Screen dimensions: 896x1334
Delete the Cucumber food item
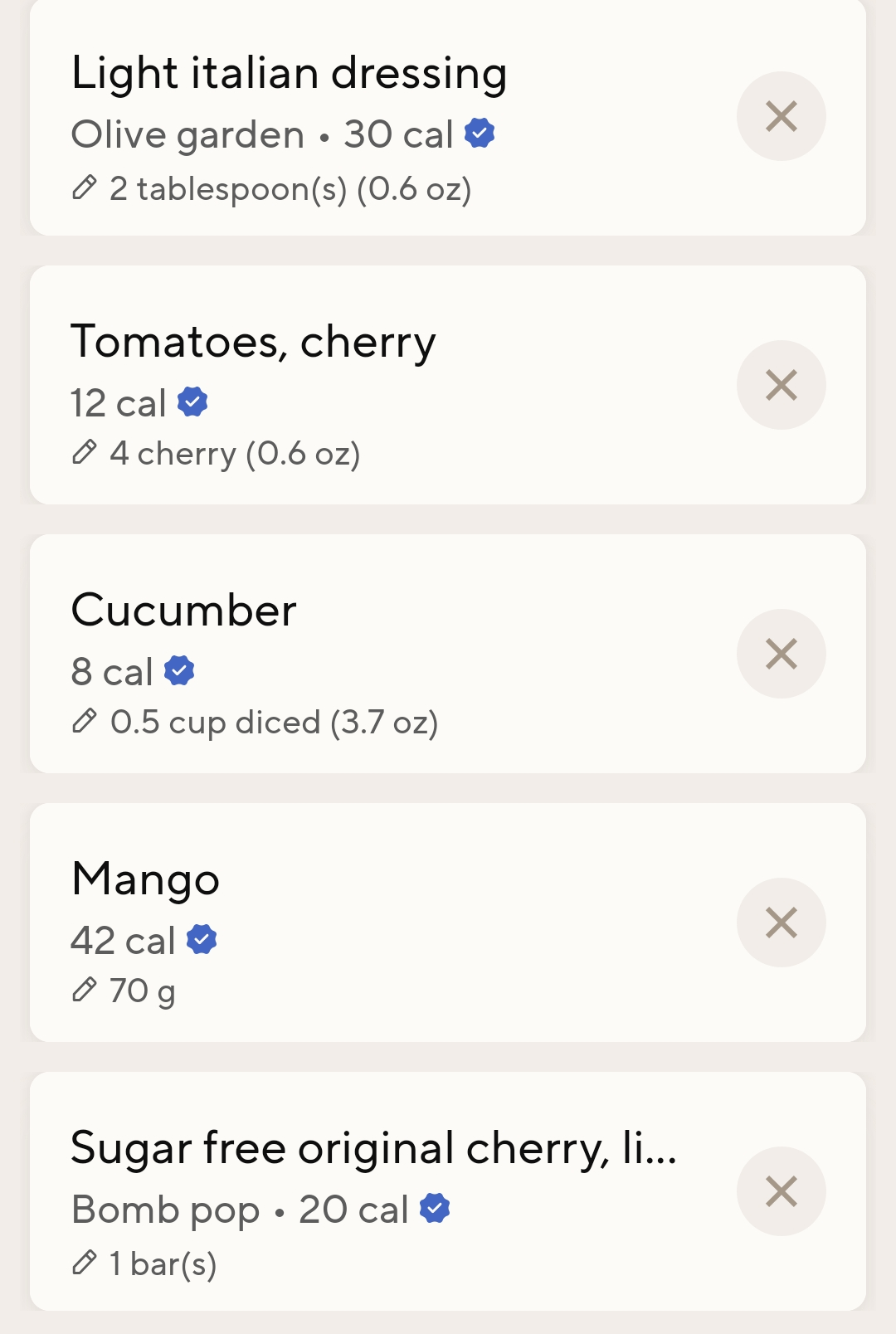click(x=781, y=654)
